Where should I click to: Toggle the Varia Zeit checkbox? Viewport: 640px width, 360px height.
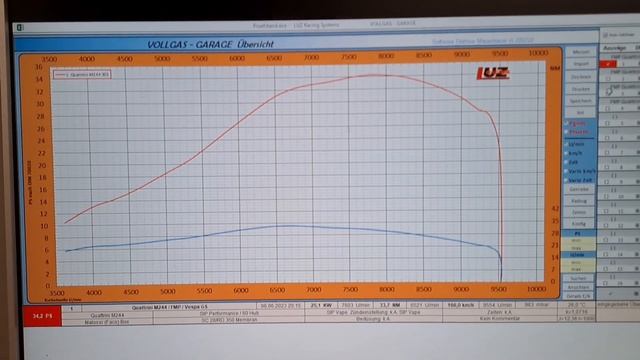click(567, 180)
